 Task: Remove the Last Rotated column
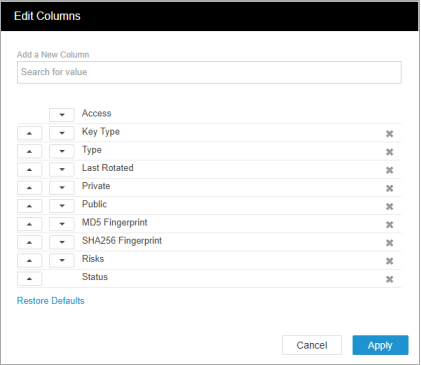pos(389,170)
